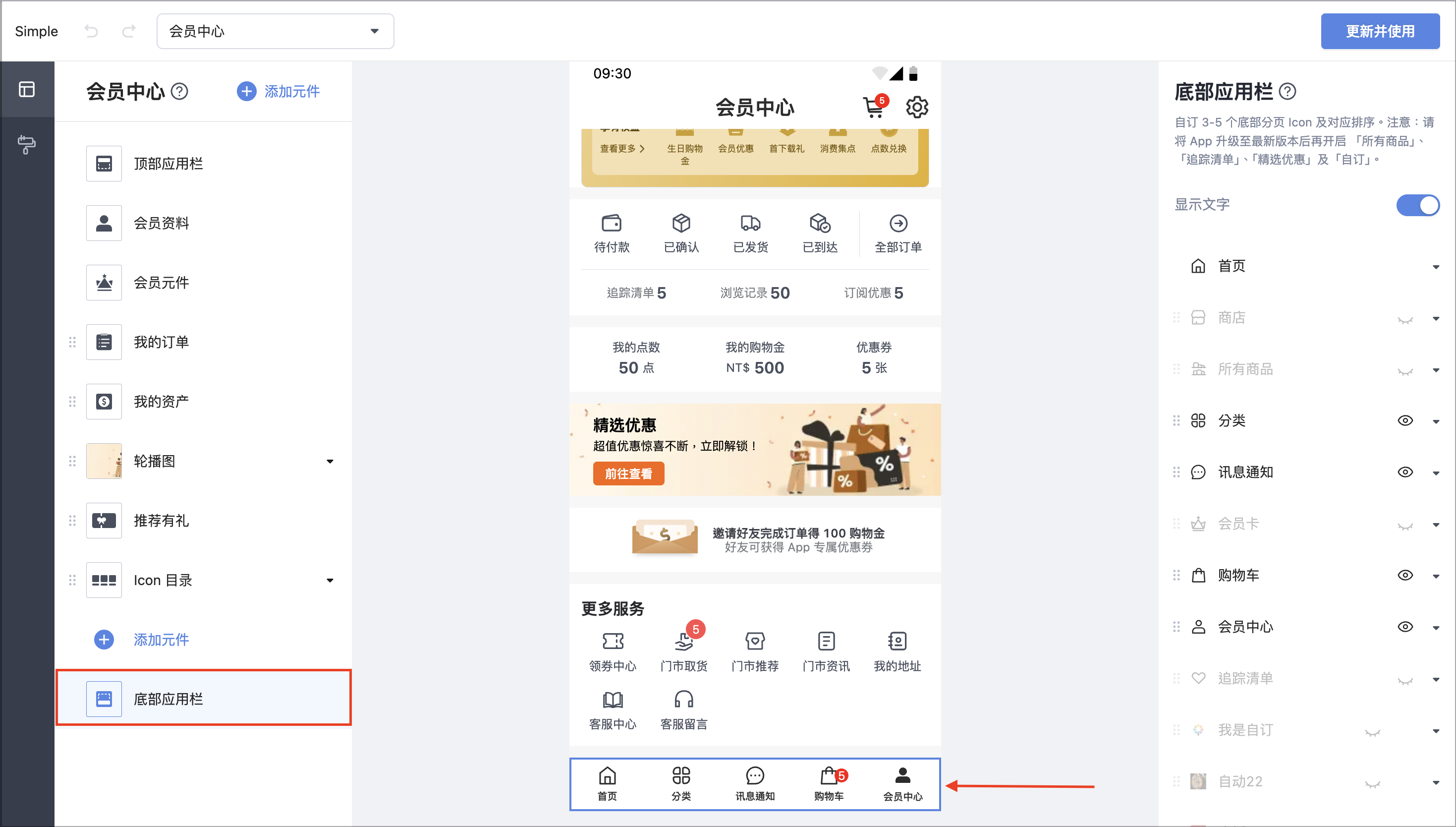Expand the 自动22 item settings
The image size is (1456, 827).
[x=1436, y=783]
